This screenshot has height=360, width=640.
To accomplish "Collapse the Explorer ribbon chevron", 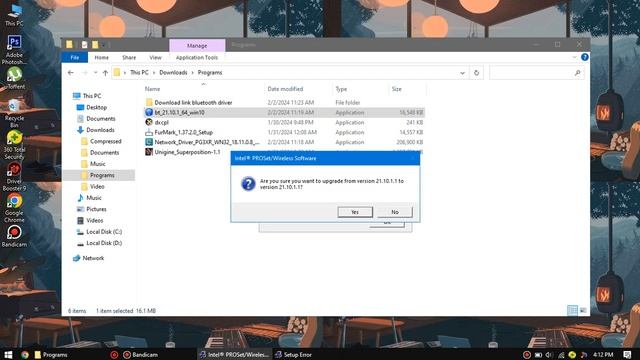I will pyautogui.click(x=575, y=57).
